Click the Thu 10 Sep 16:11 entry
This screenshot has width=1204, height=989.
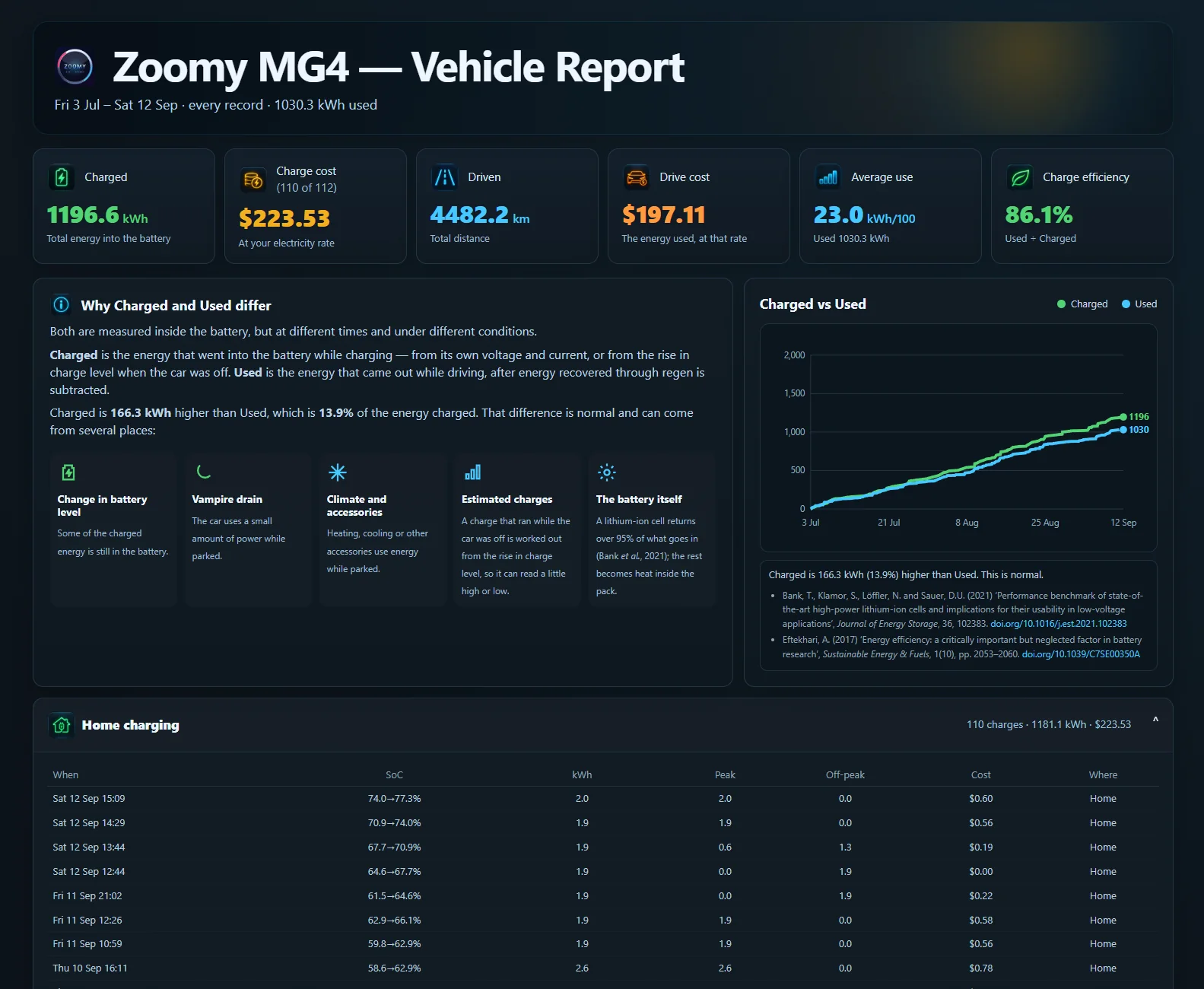tap(90, 968)
